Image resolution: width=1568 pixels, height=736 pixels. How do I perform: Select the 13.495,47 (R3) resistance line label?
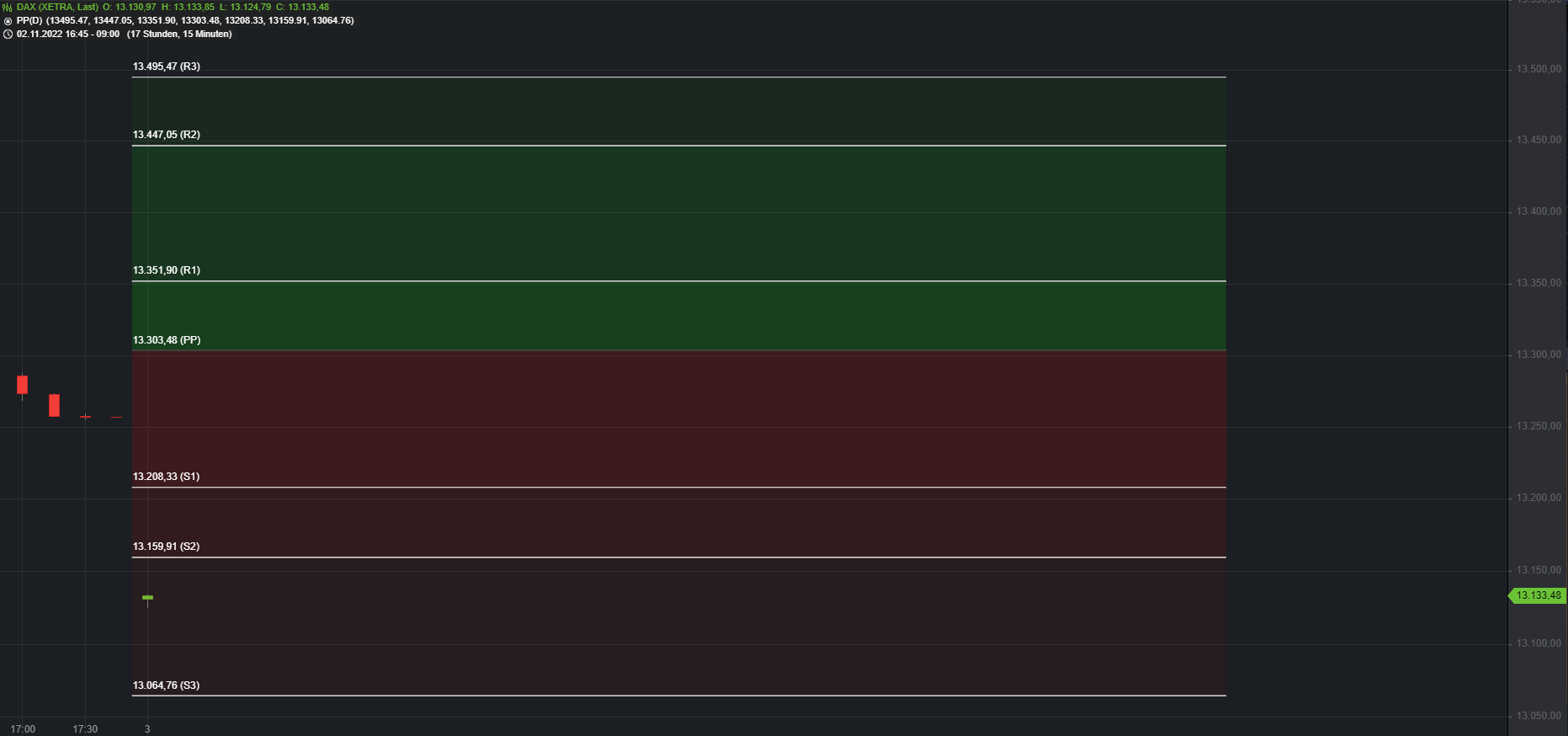pyautogui.click(x=167, y=67)
